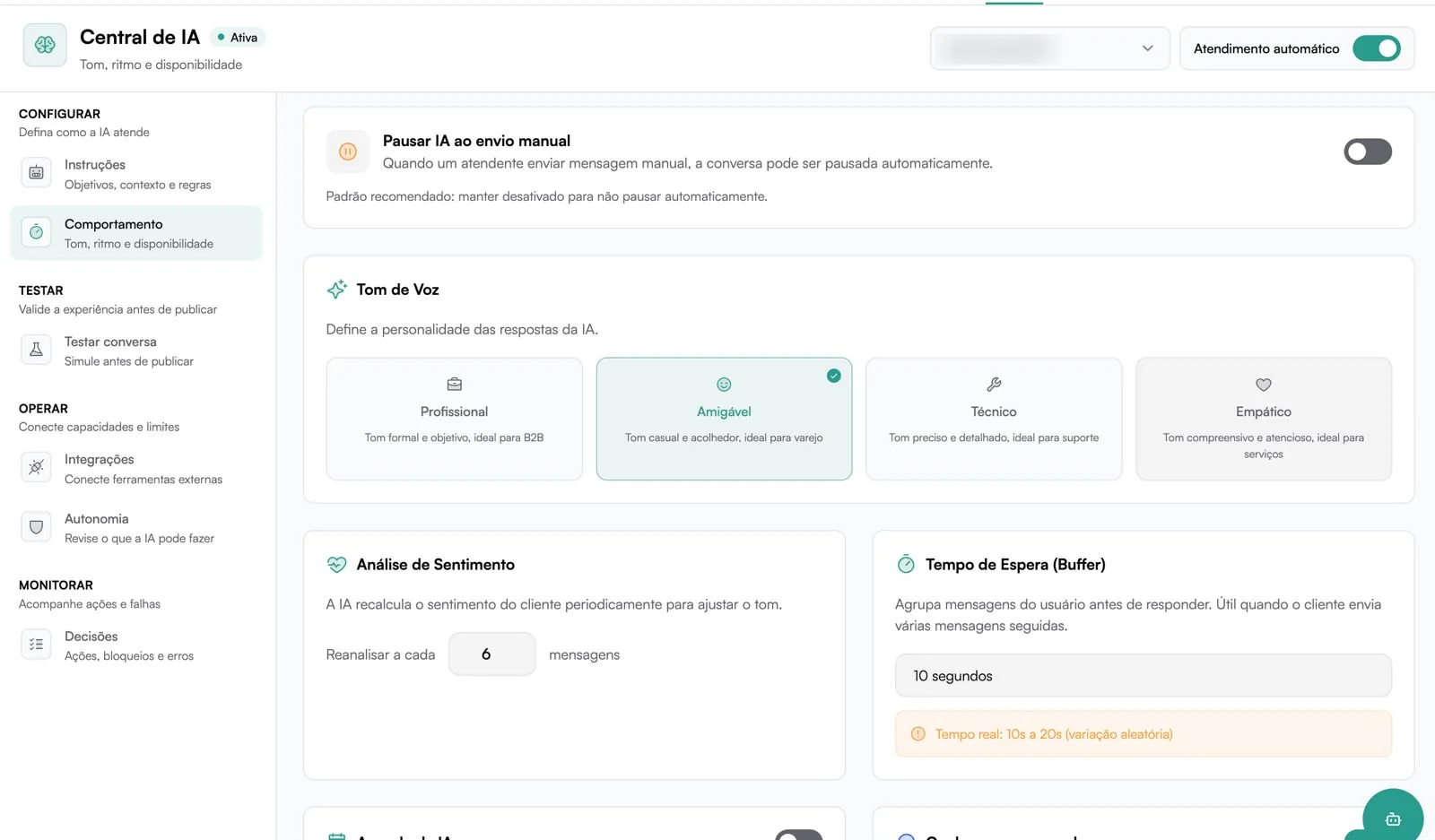Open the Decisões monitoring page
The width and height of the screenshot is (1435, 840).
tap(136, 645)
